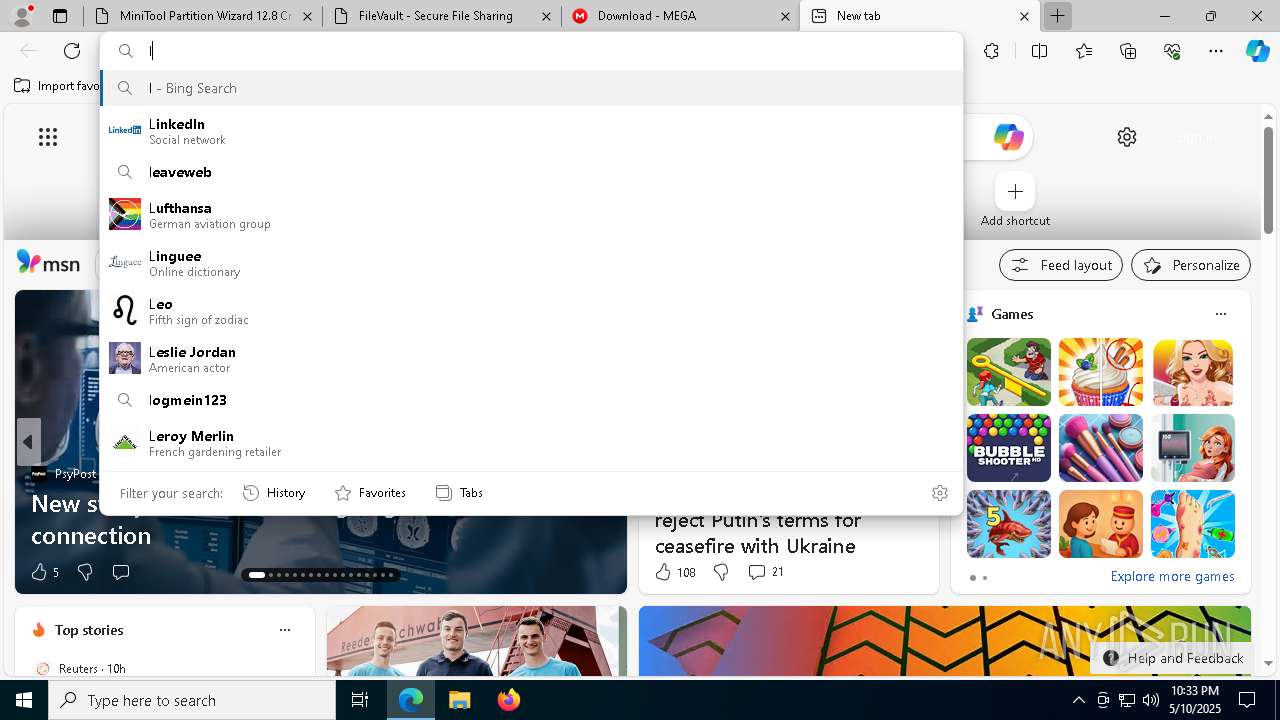Select Leo zodiac suggestion
The width and height of the screenshot is (1280, 720).
pyautogui.click(x=532, y=311)
